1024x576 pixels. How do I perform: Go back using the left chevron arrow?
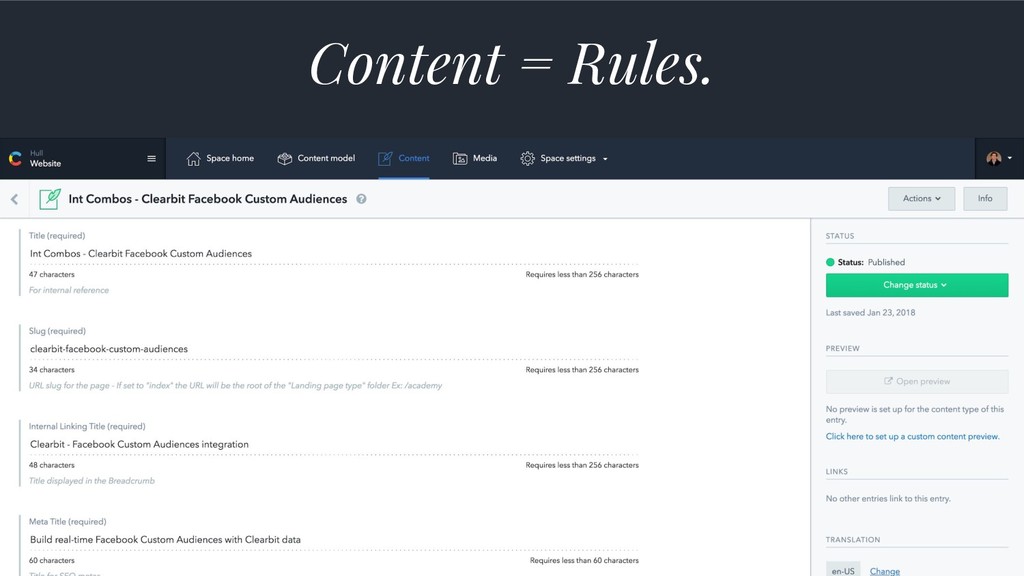coord(14,199)
